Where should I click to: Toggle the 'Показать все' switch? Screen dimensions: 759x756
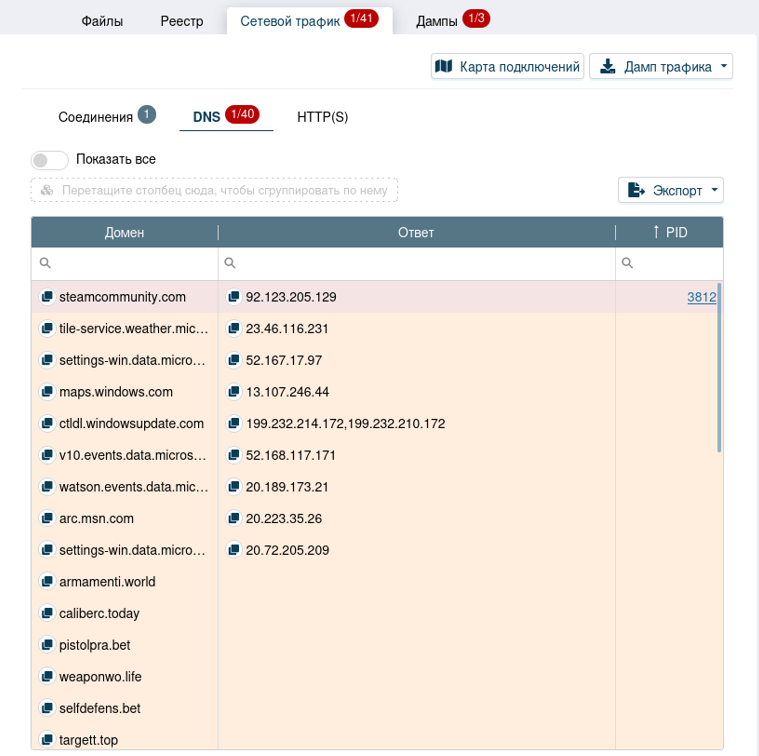pos(50,160)
